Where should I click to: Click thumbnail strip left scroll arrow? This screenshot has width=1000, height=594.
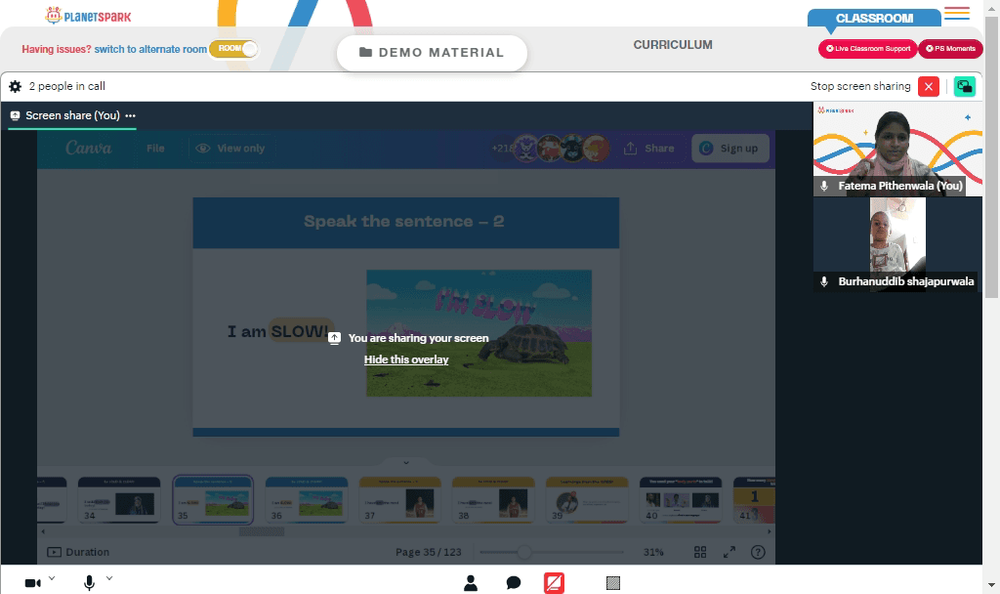coord(43,531)
